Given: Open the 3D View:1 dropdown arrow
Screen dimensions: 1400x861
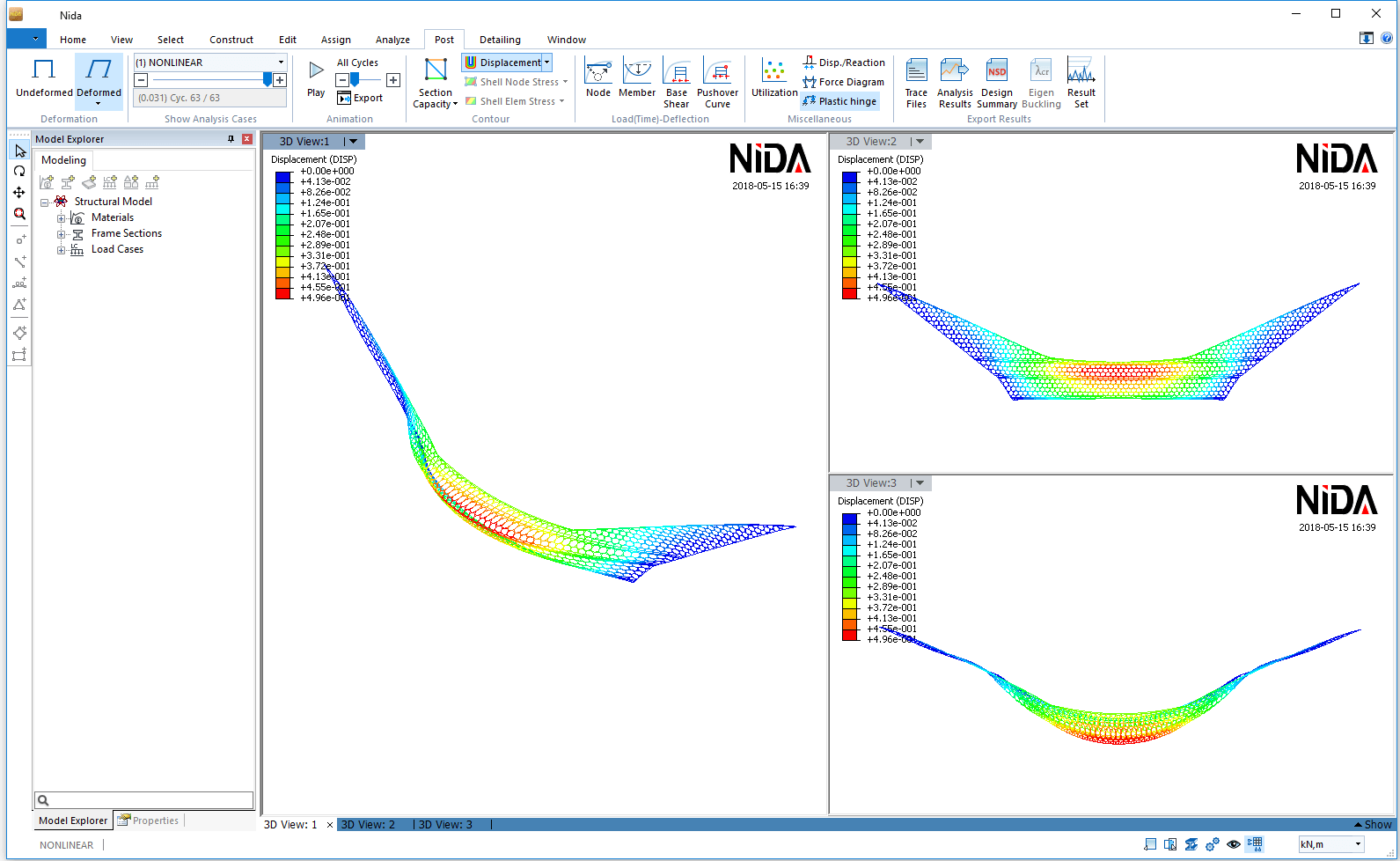Looking at the screenshot, I should click(x=353, y=142).
